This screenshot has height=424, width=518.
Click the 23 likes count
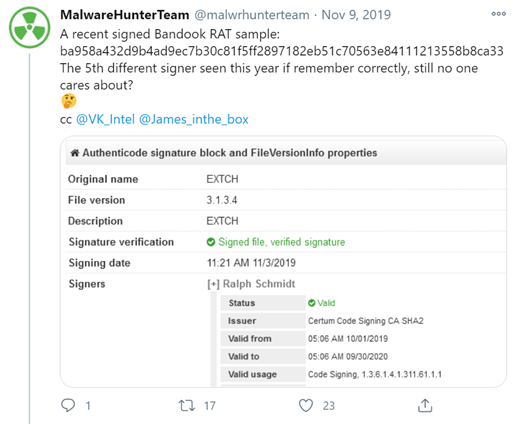coord(329,406)
